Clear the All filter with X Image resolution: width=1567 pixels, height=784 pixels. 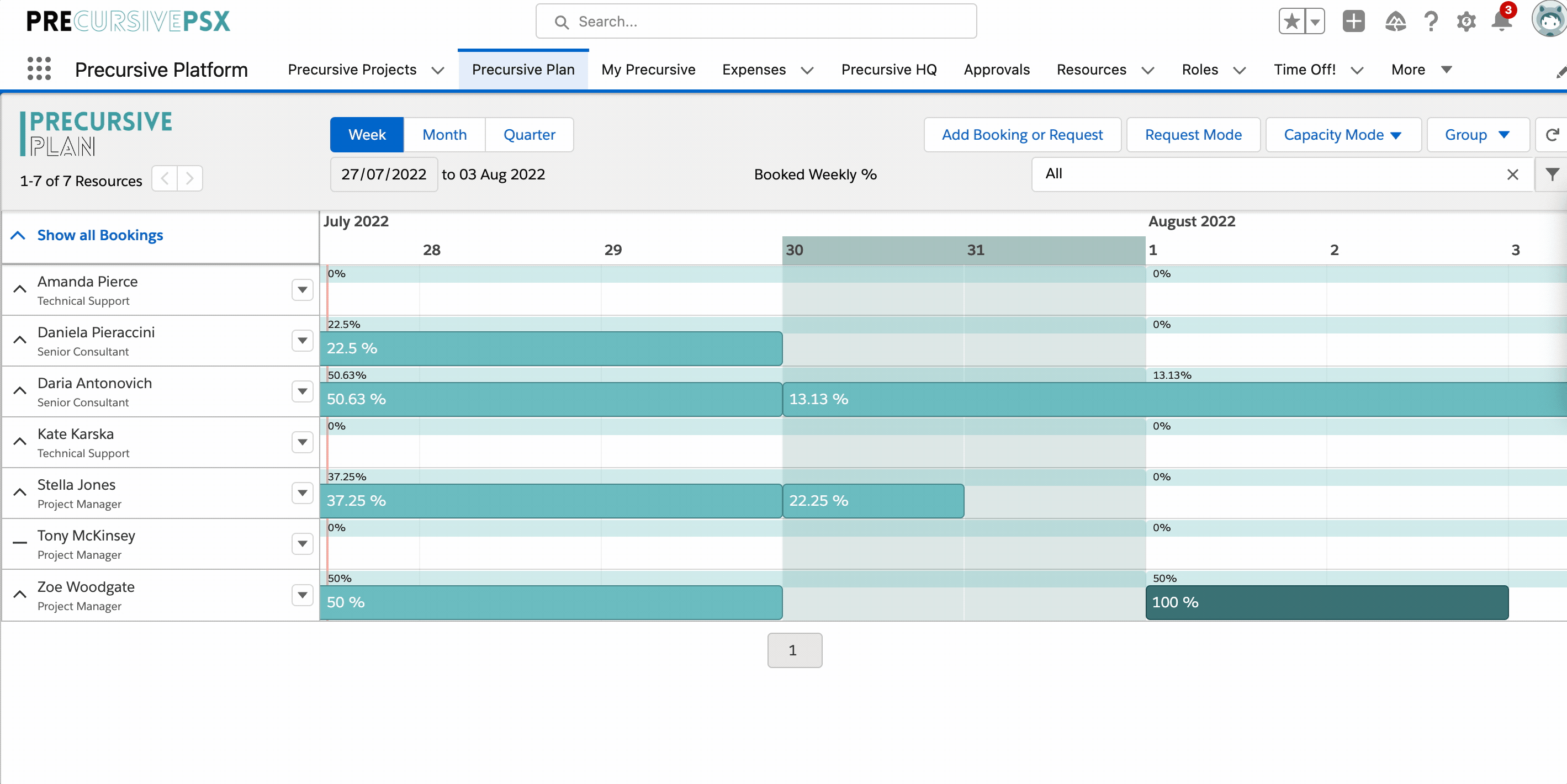pos(1513,174)
